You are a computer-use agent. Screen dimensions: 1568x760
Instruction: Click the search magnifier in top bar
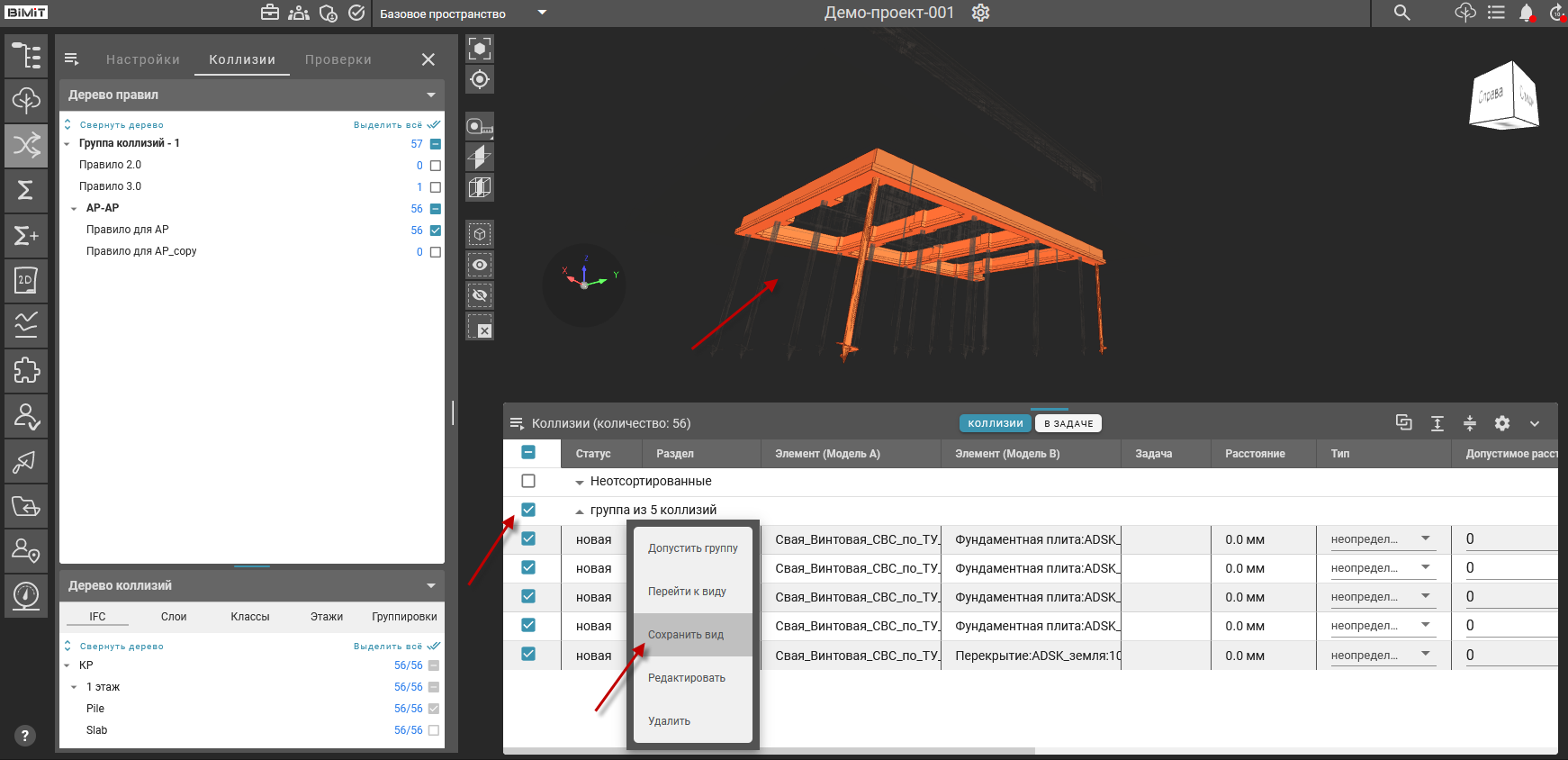1401,13
